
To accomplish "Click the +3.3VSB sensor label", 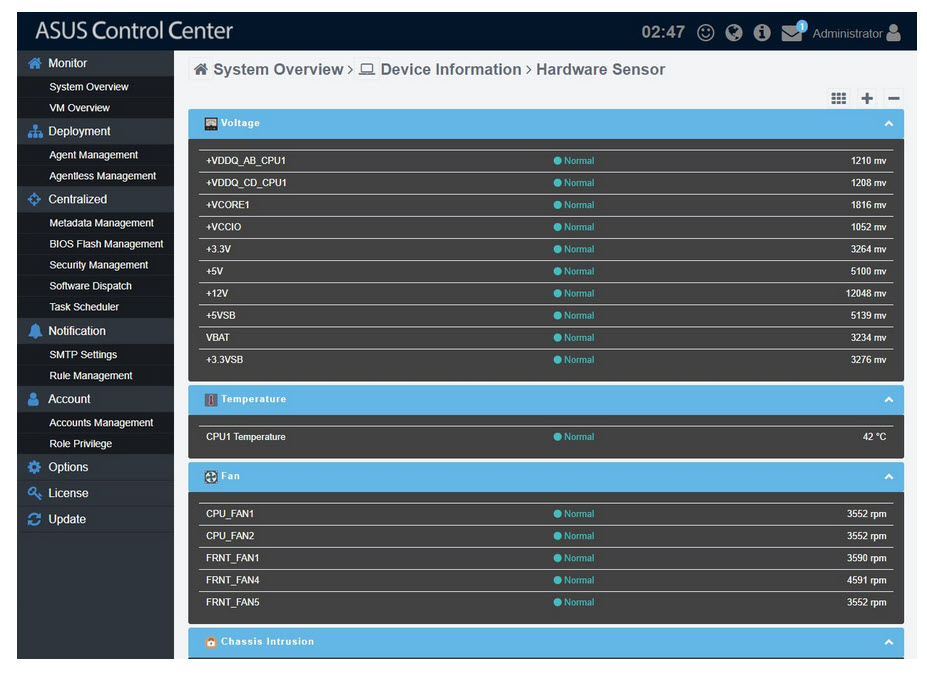I will [x=224, y=360].
